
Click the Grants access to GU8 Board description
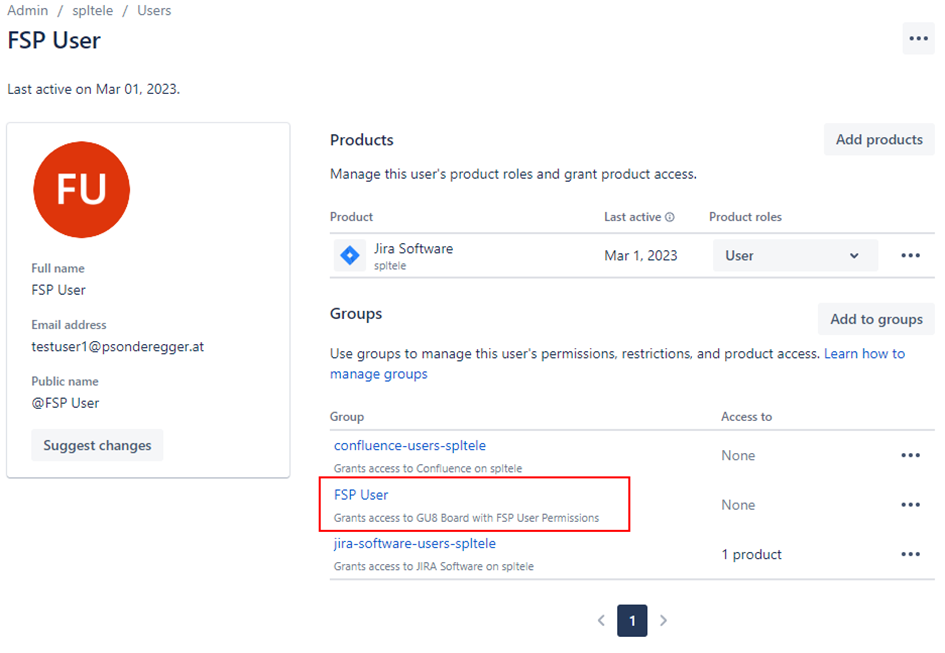point(466,518)
